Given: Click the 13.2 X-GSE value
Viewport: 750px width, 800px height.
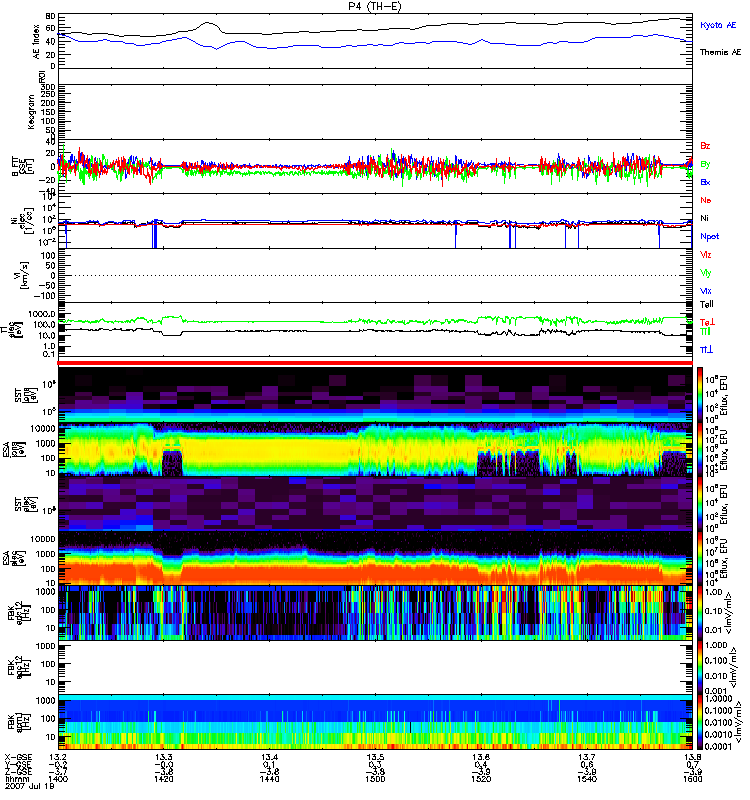Looking at the screenshot, I should (58, 757).
